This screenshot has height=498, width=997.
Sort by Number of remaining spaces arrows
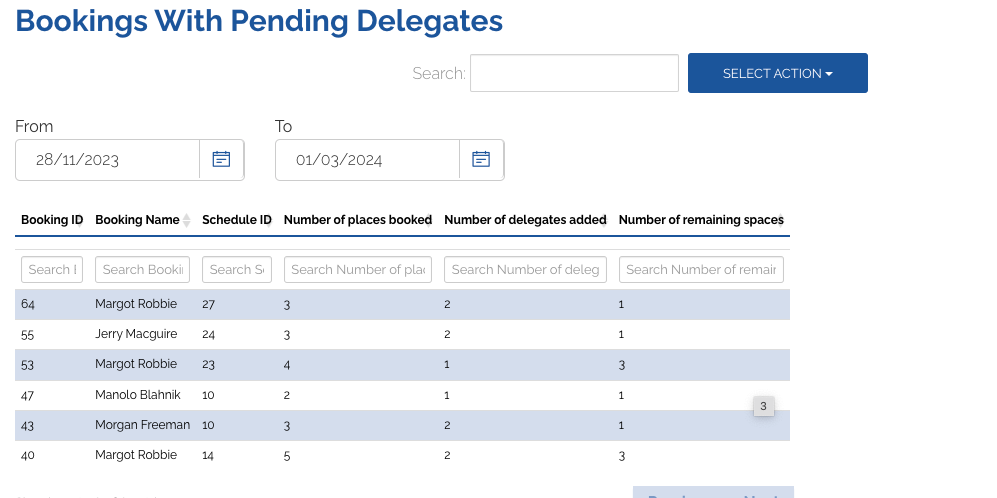pyautogui.click(x=786, y=220)
